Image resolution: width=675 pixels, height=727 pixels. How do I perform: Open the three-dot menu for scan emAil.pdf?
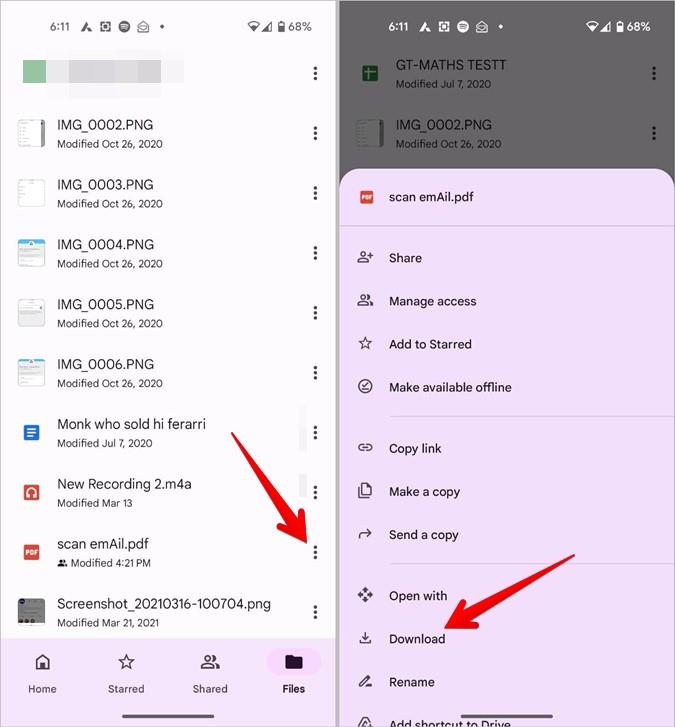[x=315, y=552]
